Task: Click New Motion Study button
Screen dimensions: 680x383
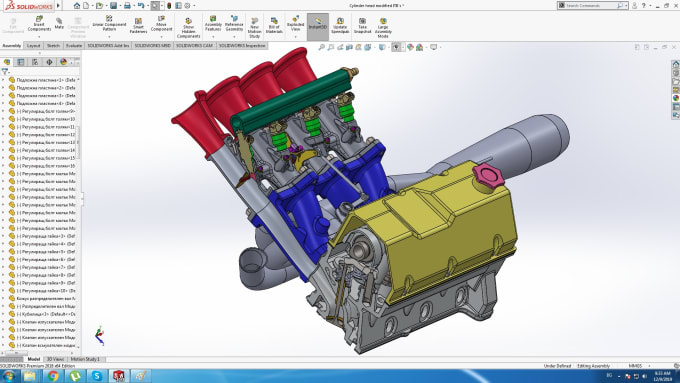Action: pos(255,28)
